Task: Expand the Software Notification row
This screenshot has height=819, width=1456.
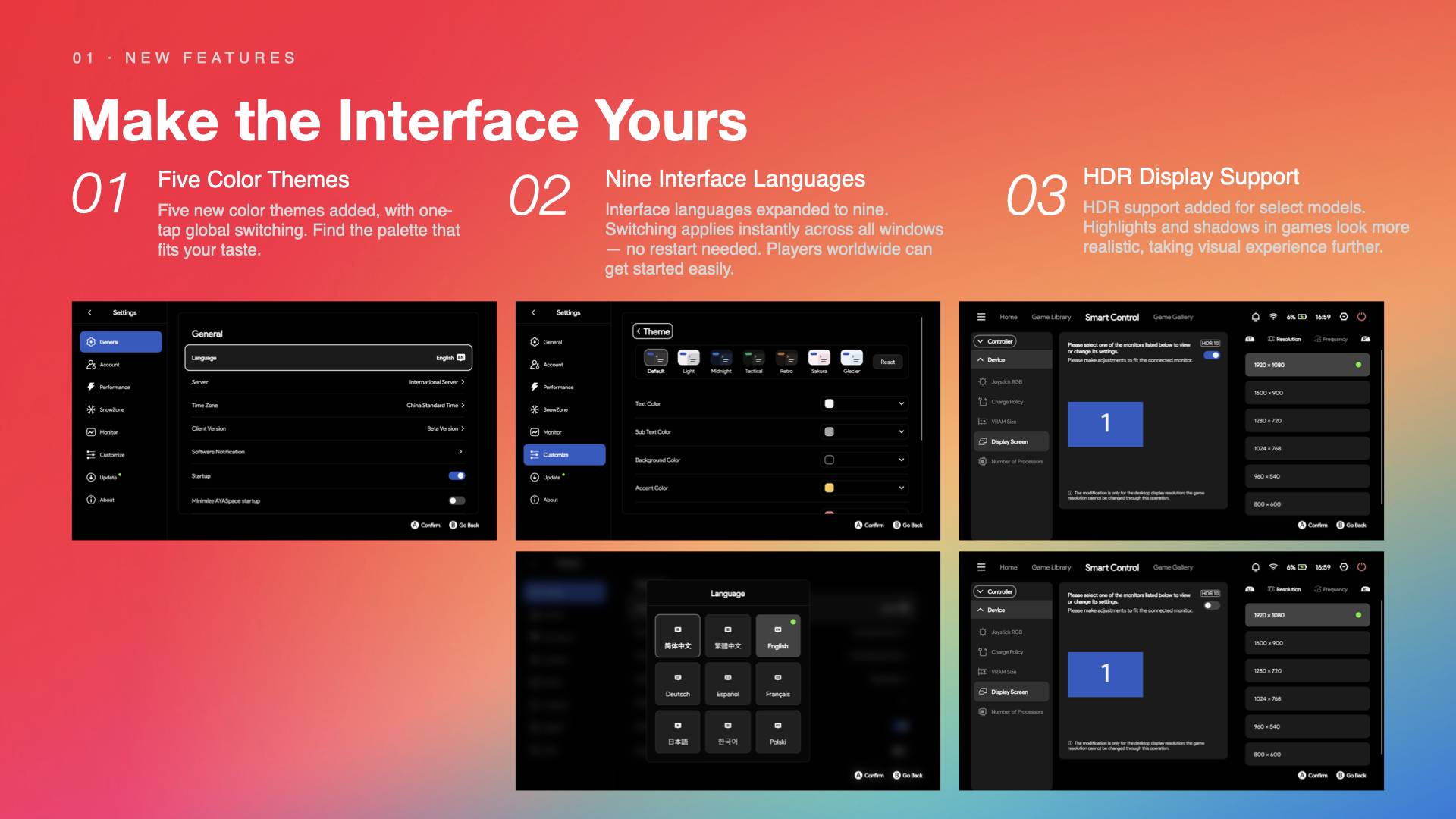Action: coord(328,452)
